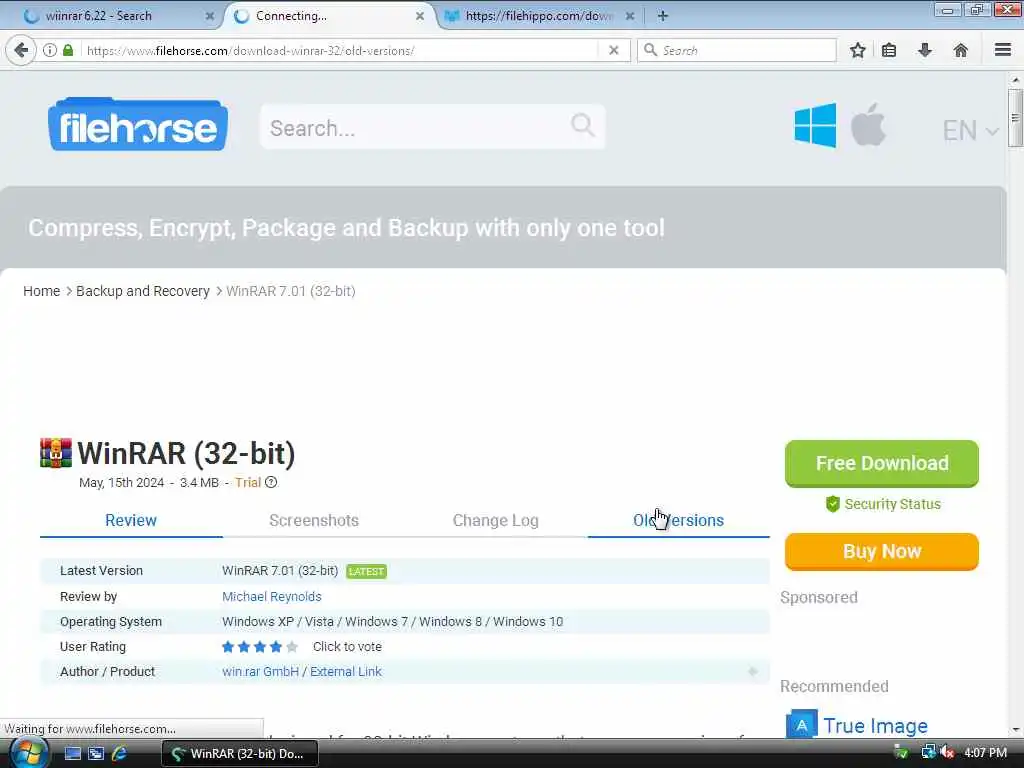Click the WinRAR books icon

56,453
